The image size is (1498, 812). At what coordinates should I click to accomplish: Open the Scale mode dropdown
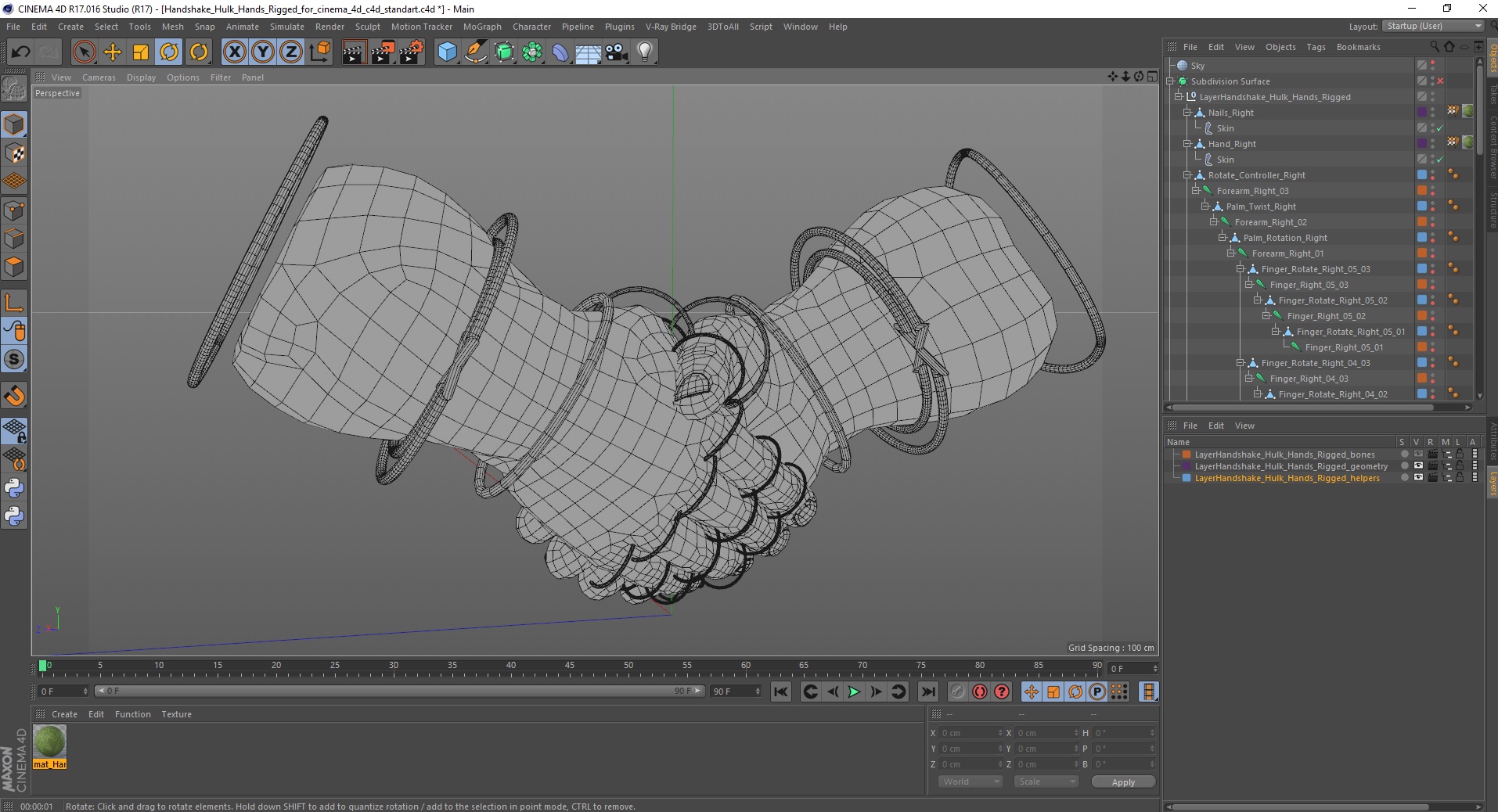pyautogui.click(x=1046, y=781)
